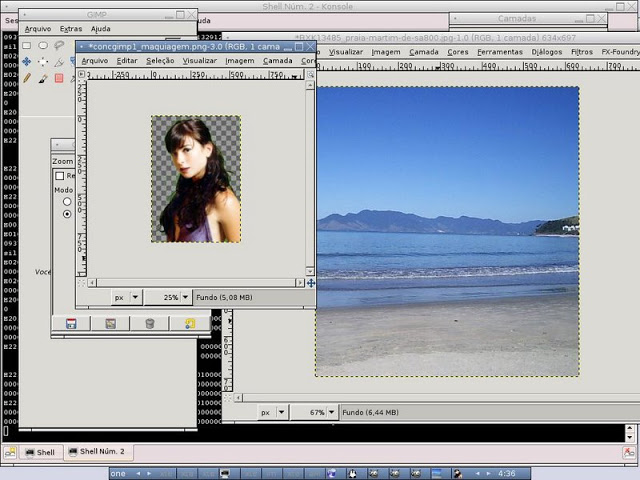The width and height of the screenshot is (640, 480).
Task: Open Extras menu in GIMP toolbox
Action: tap(71, 29)
